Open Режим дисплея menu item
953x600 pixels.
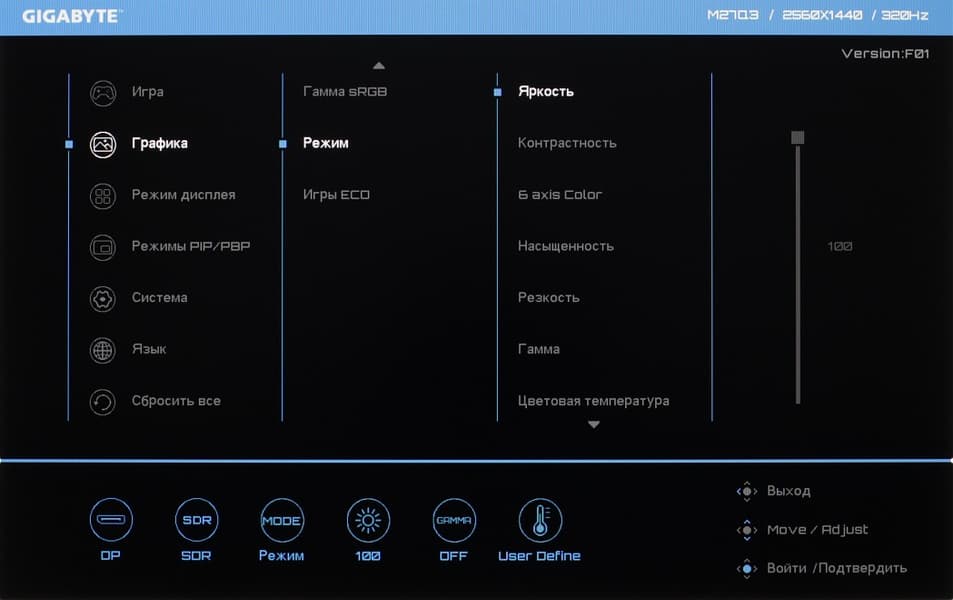pos(184,195)
